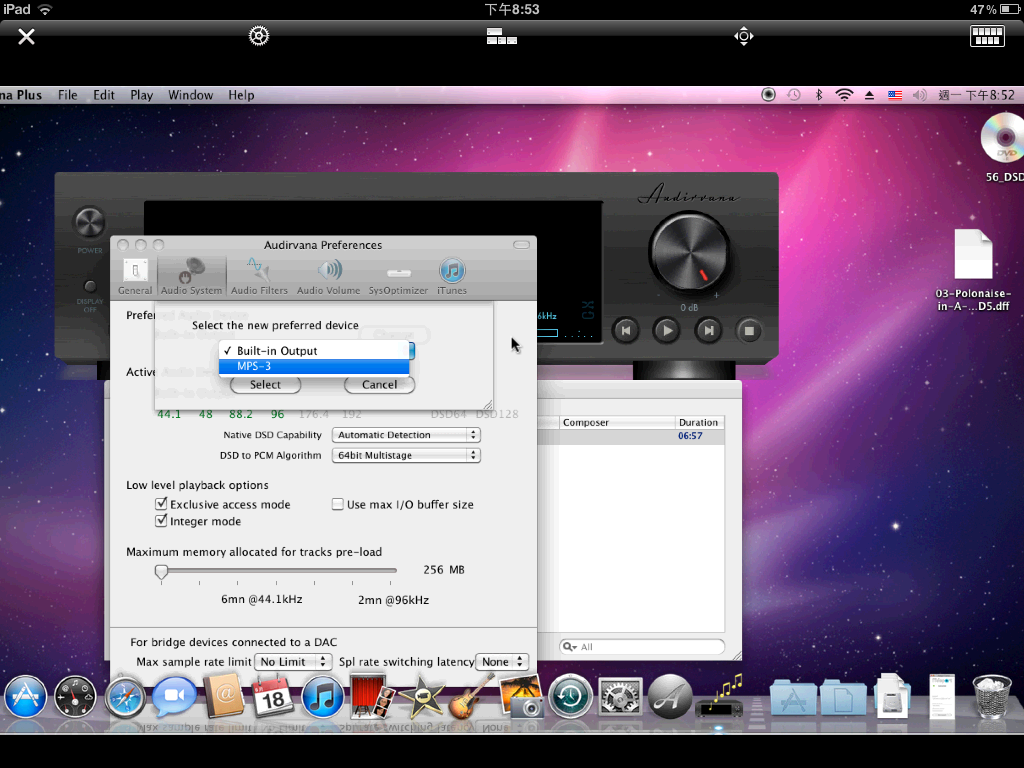
Task: Stop playback in Audirvana
Action: point(749,330)
